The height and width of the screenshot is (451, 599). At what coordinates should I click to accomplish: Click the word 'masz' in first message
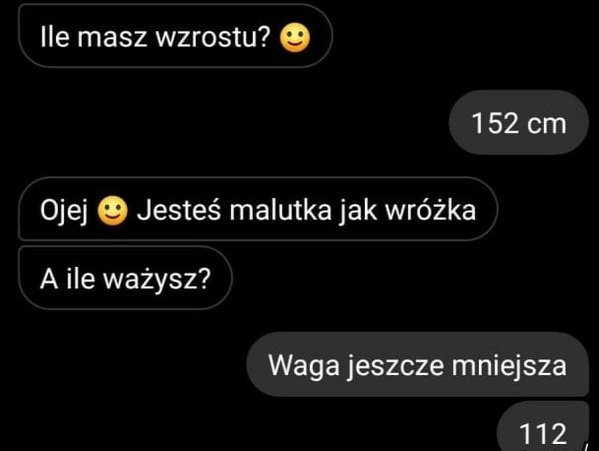pyautogui.click(x=112, y=38)
